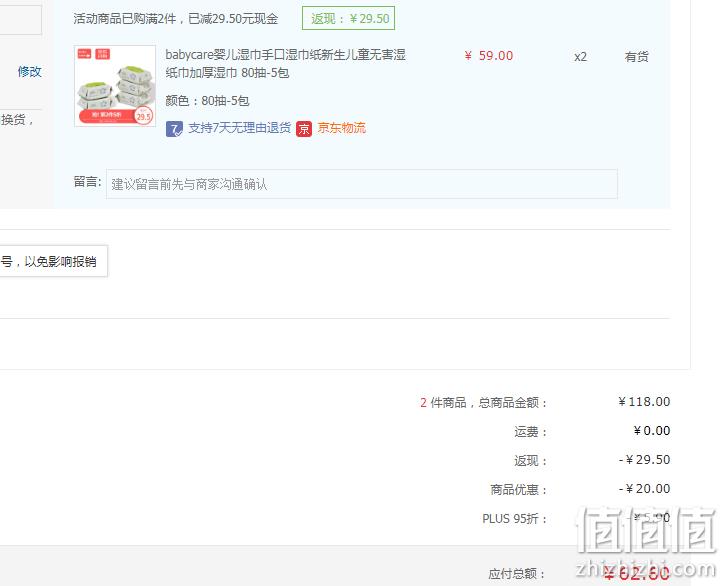
Task: Select the total ￥118.00 amount
Action: pyautogui.click(x=644, y=402)
